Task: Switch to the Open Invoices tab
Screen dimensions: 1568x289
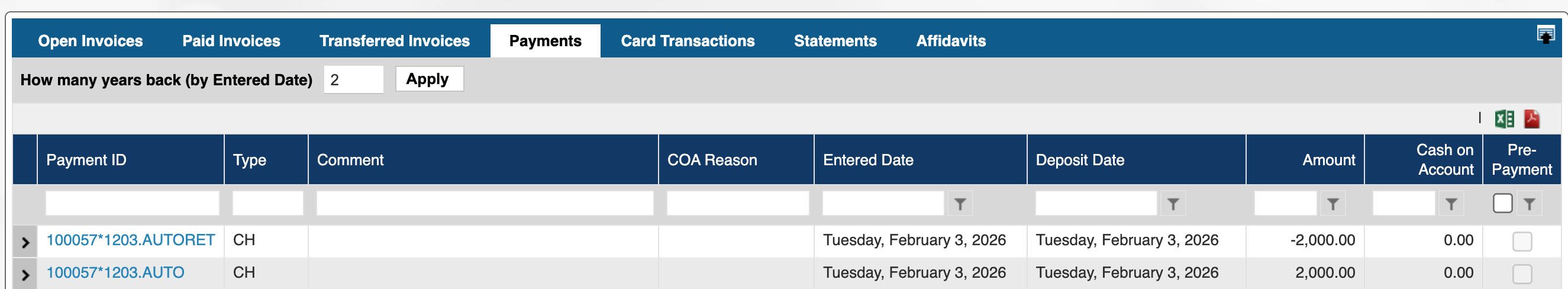Action: tap(90, 41)
